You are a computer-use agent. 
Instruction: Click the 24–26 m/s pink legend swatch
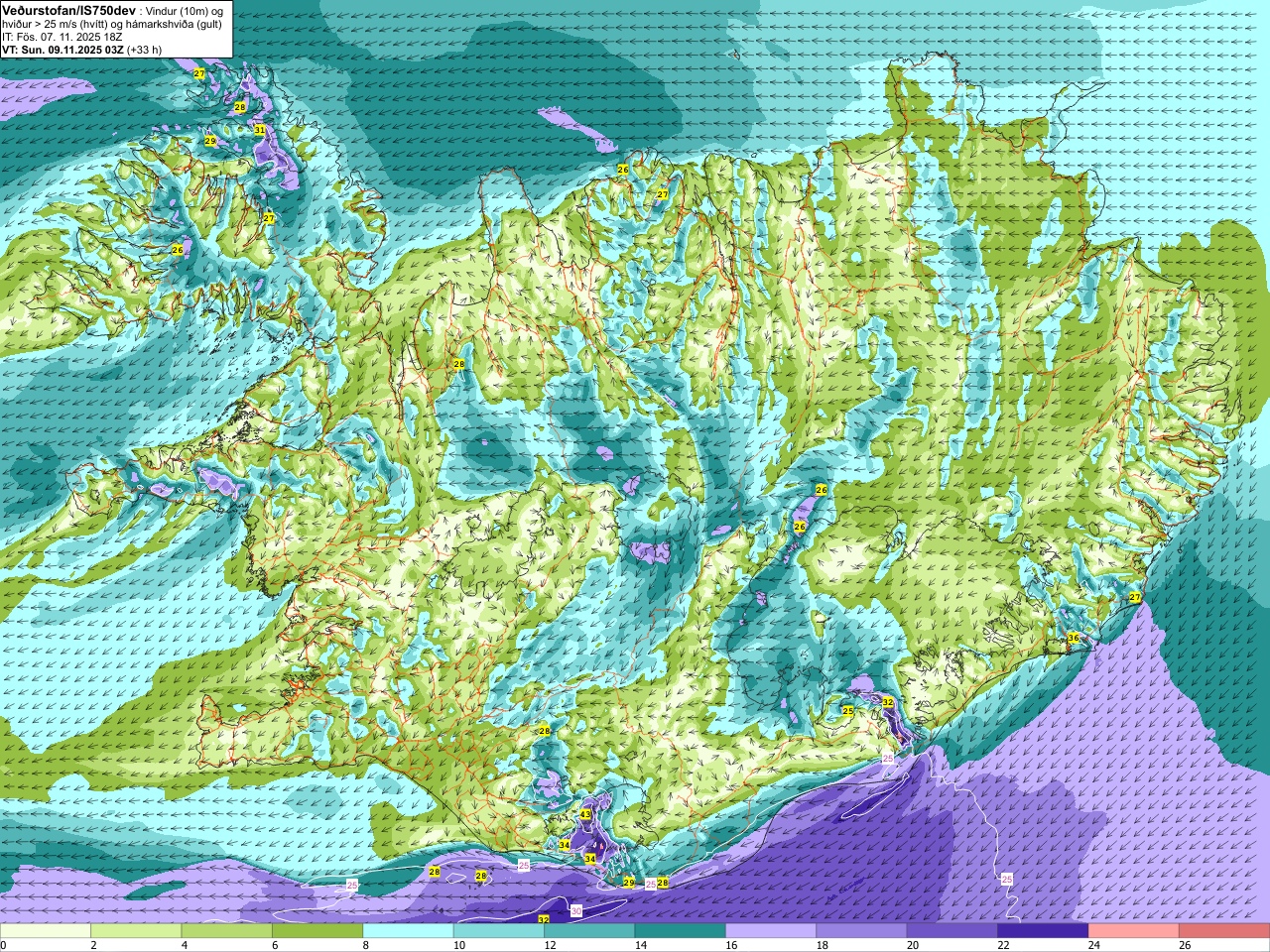point(1134,931)
